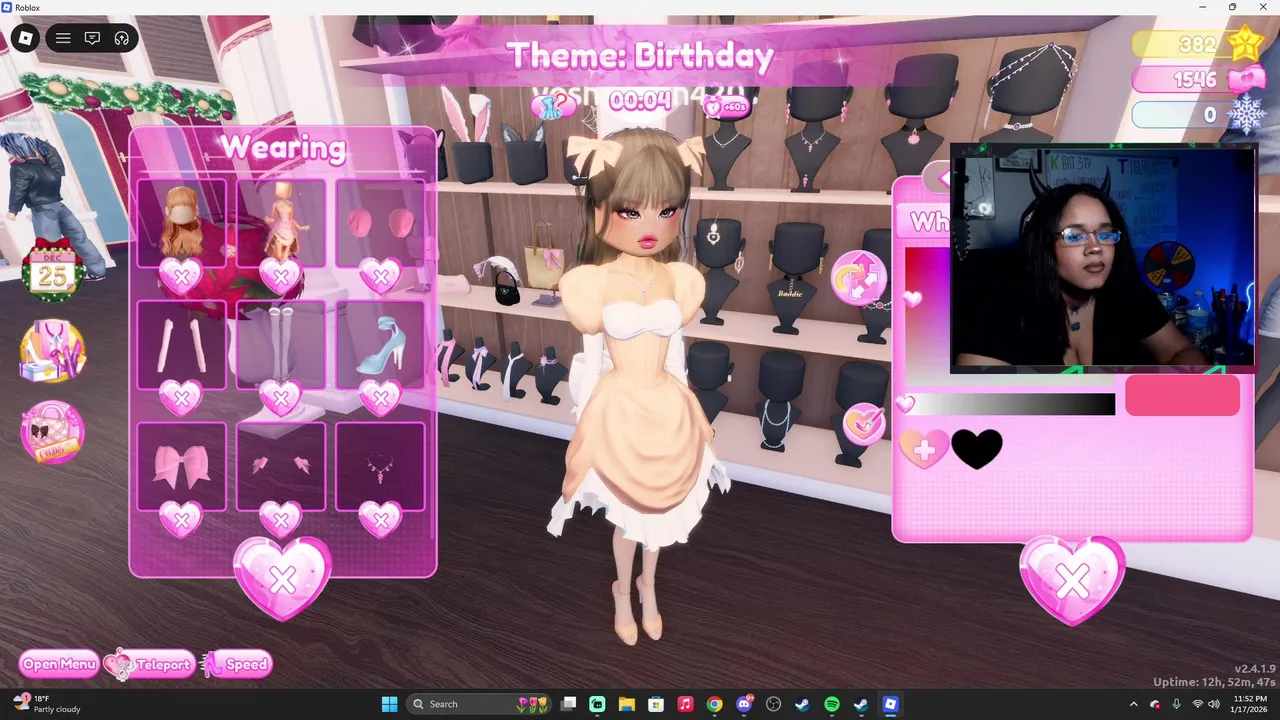Viewport: 1280px width, 720px height.
Task: Open the hamburger menu in the top bar
Action: coord(63,38)
